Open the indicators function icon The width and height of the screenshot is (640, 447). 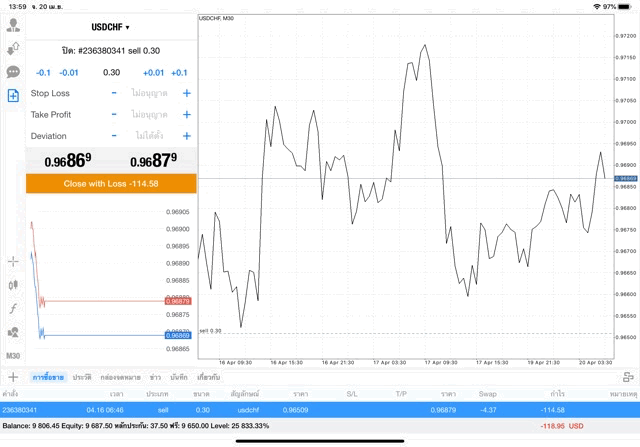(x=13, y=309)
